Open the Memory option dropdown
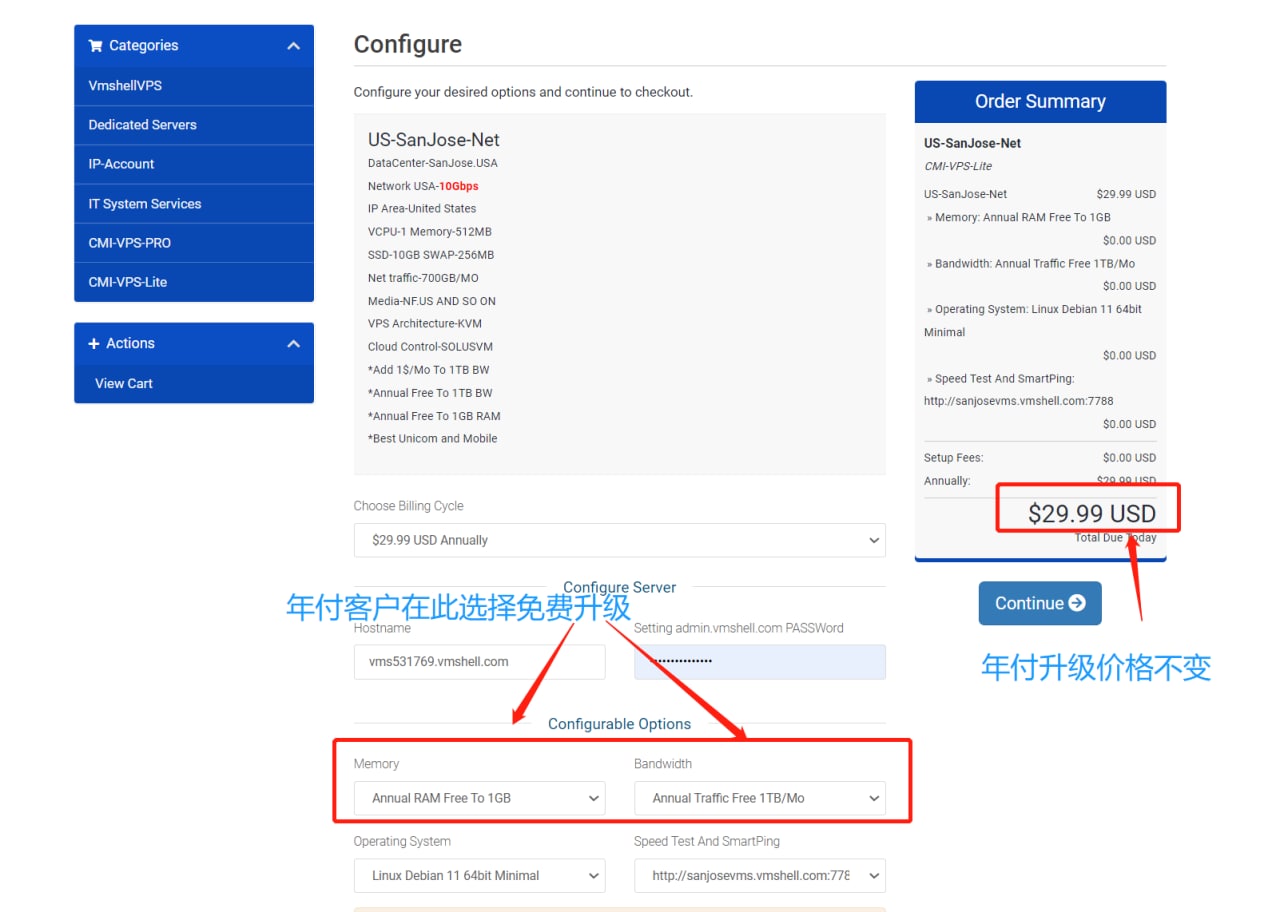 [x=479, y=798]
